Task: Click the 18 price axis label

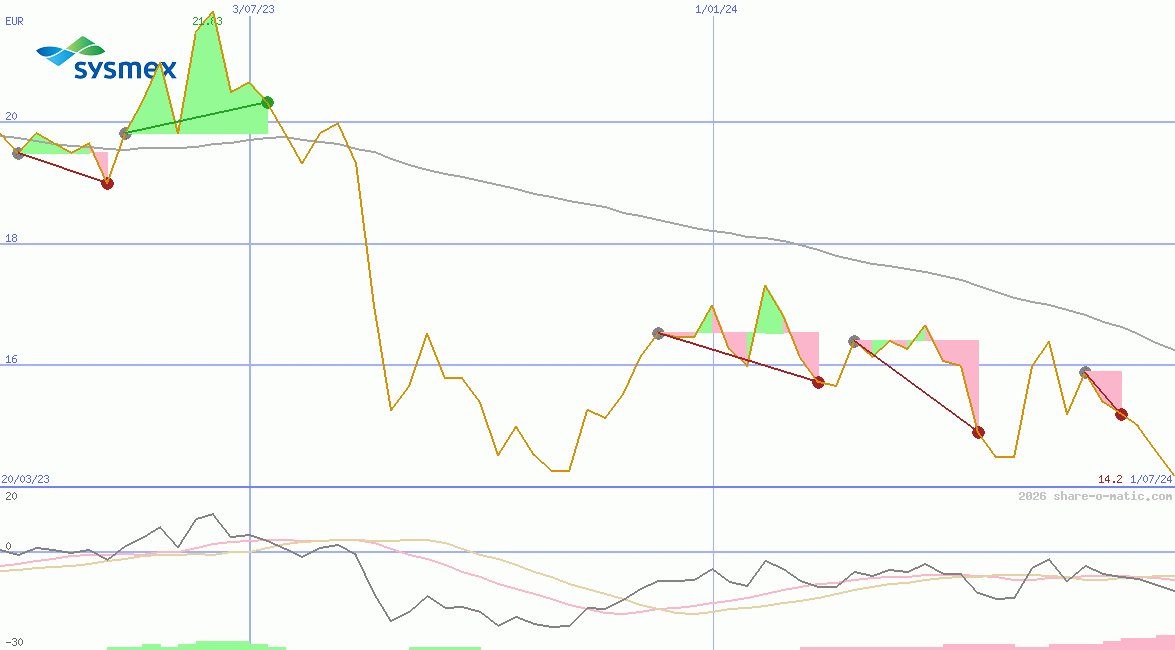Action: (x=11, y=238)
